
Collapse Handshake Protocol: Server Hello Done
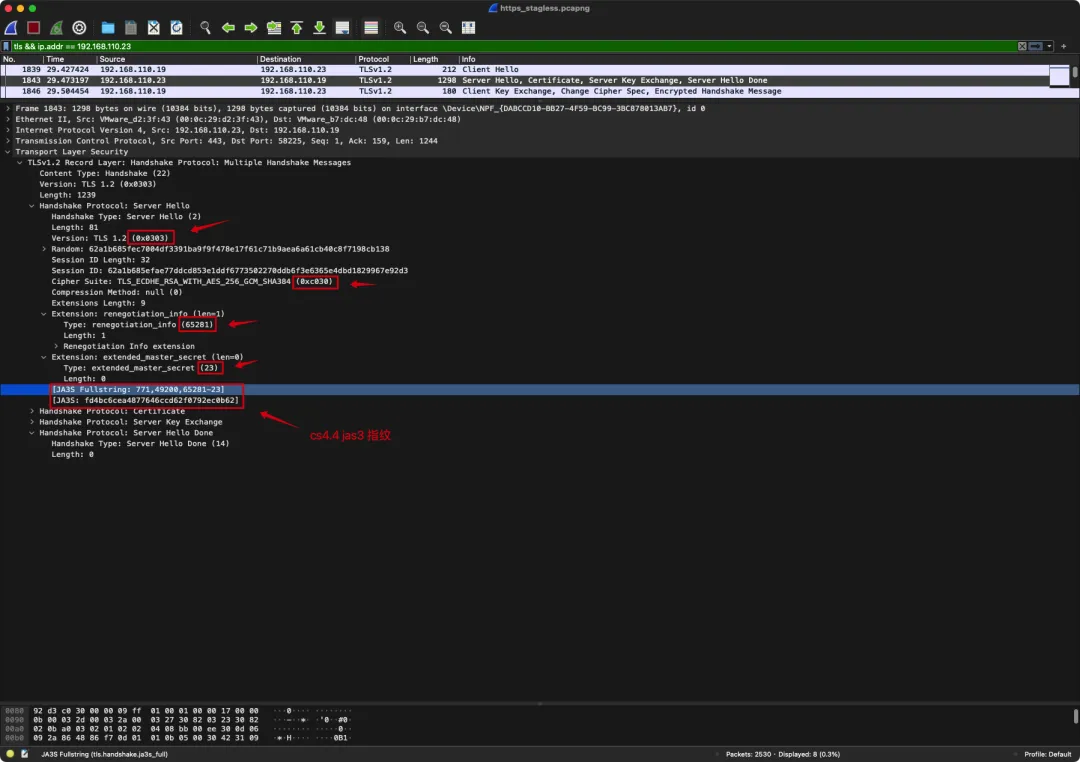[x=32, y=433]
